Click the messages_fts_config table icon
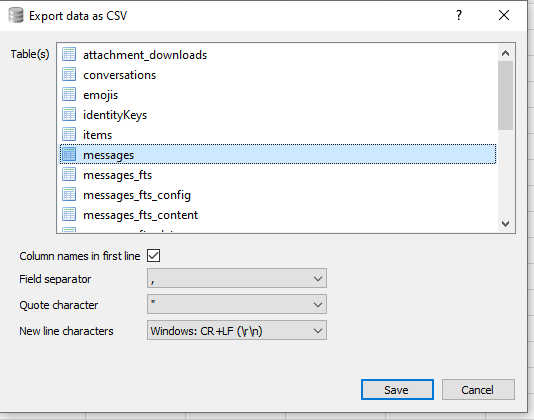Viewport: 534px width, 420px height. pos(69,195)
